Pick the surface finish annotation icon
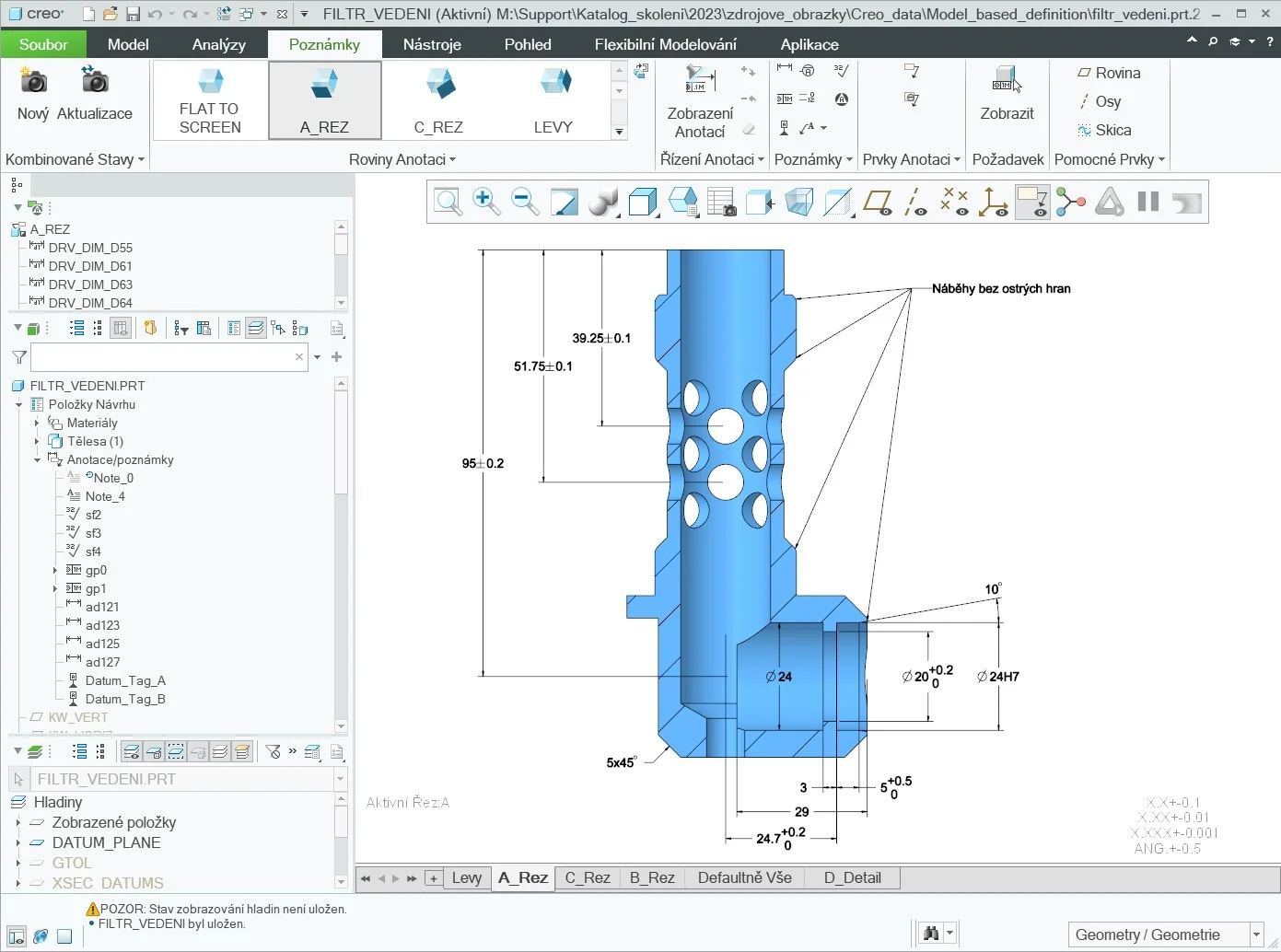This screenshot has height=952, width=1281. (840, 73)
